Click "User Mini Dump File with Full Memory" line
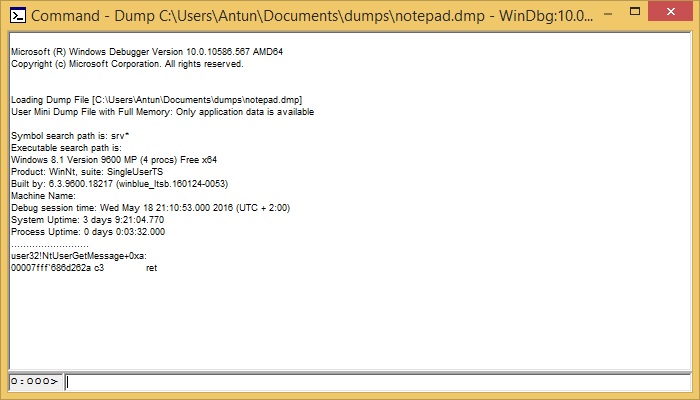 [x=162, y=112]
